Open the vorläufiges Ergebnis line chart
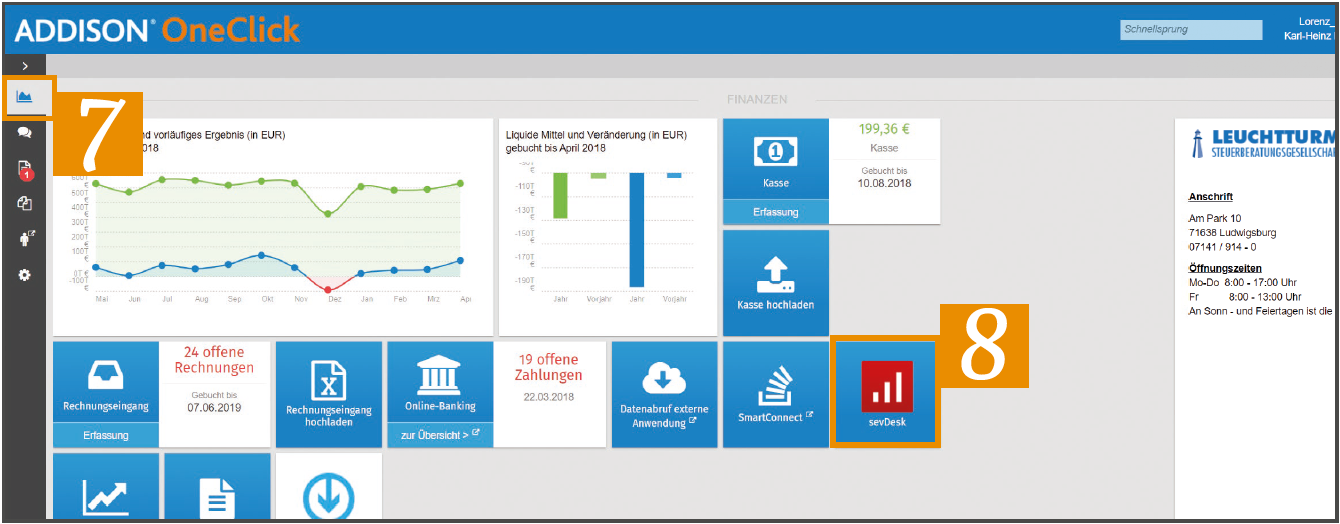 point(273,227)
